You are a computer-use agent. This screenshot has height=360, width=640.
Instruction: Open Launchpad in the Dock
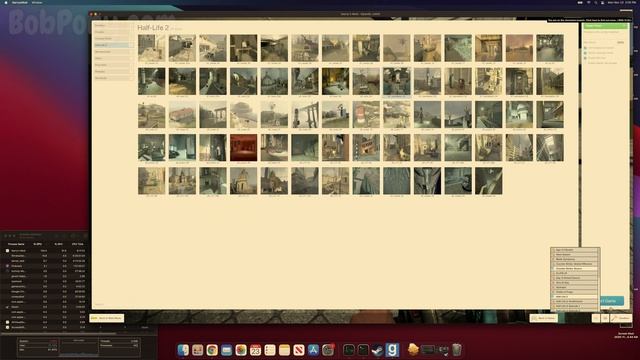[198, 350]
